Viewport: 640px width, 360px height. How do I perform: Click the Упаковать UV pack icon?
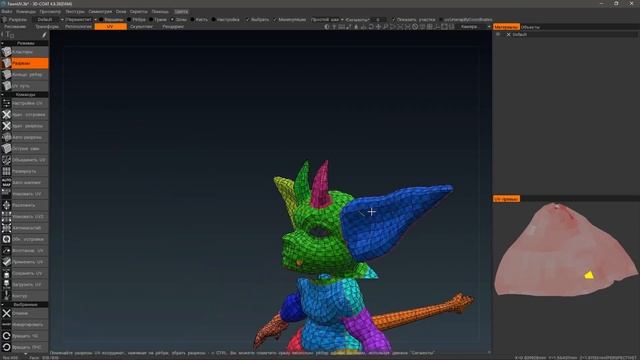point(6,194)
